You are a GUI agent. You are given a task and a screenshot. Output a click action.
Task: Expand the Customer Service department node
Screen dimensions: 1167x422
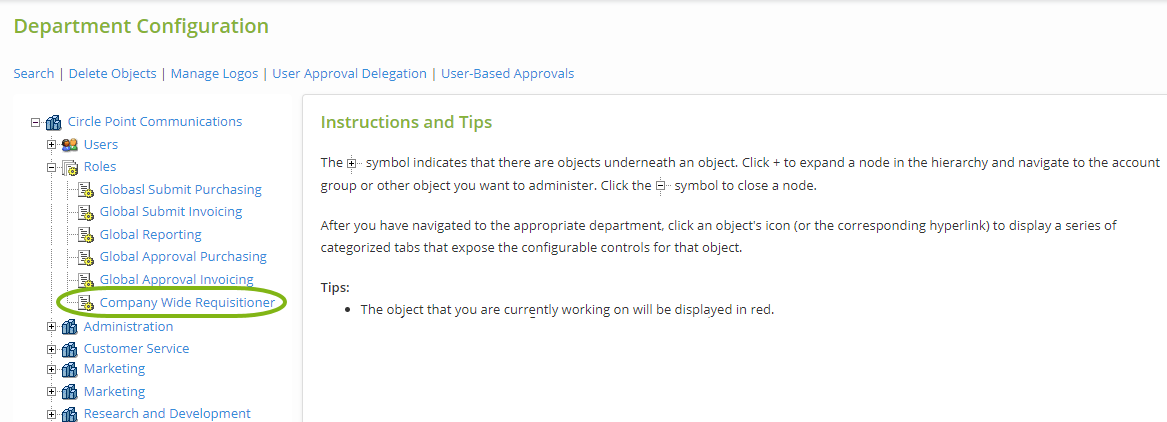[x=52, y=349]
